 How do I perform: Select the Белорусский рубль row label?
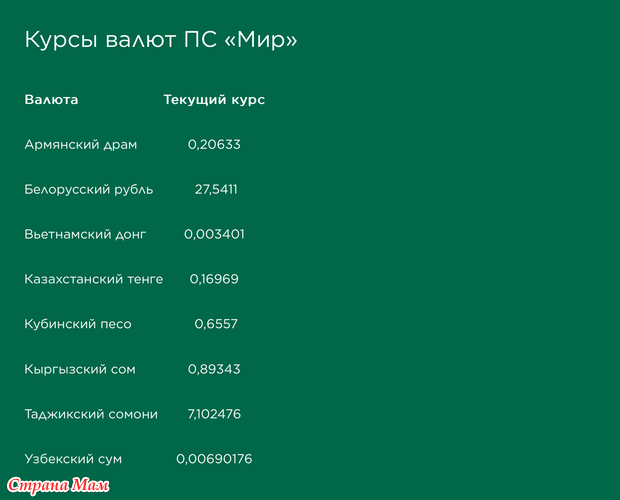(89, 190)
